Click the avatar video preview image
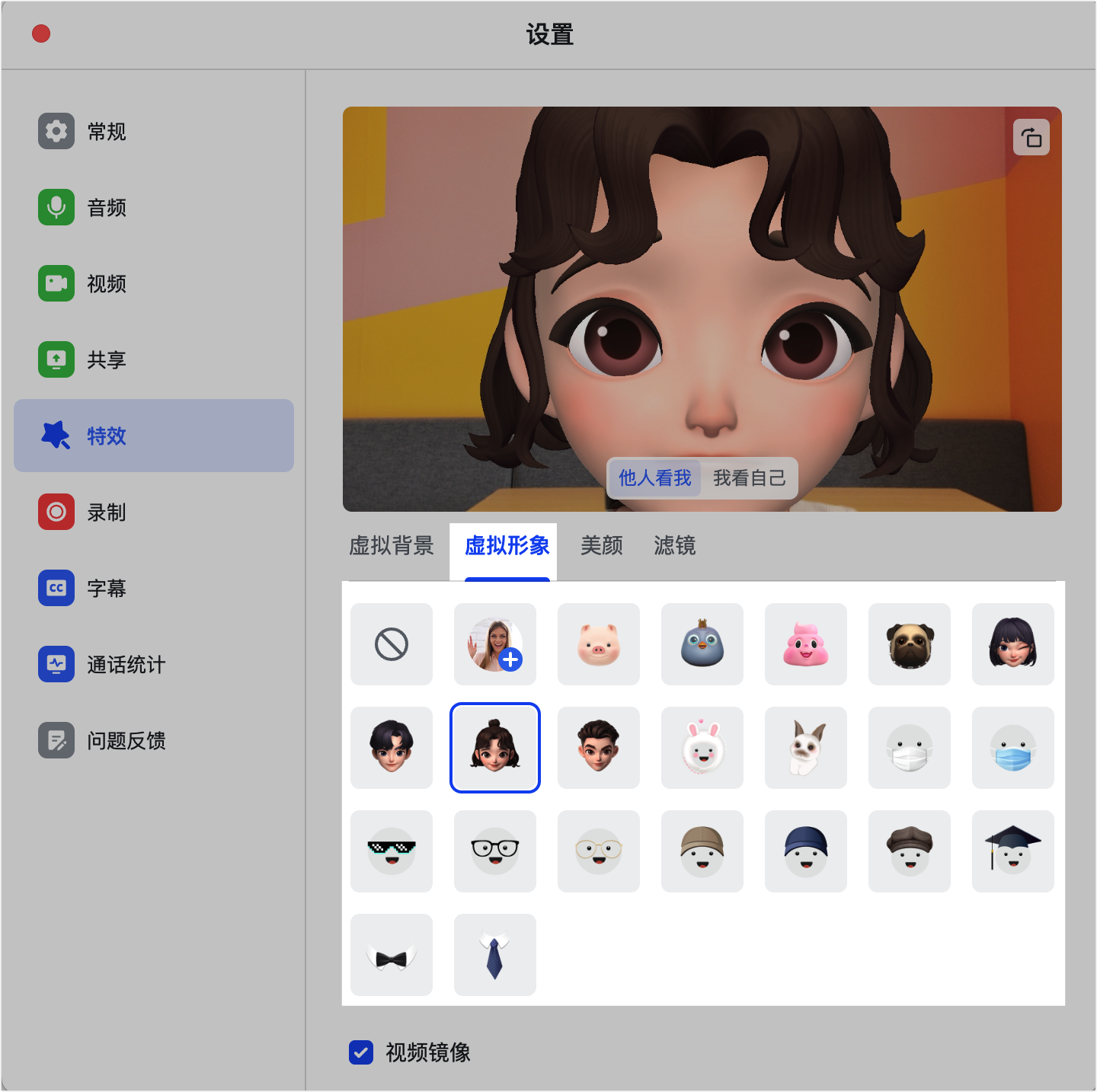The width and height of the screenshot is (1097, 1092). (702, 309)
